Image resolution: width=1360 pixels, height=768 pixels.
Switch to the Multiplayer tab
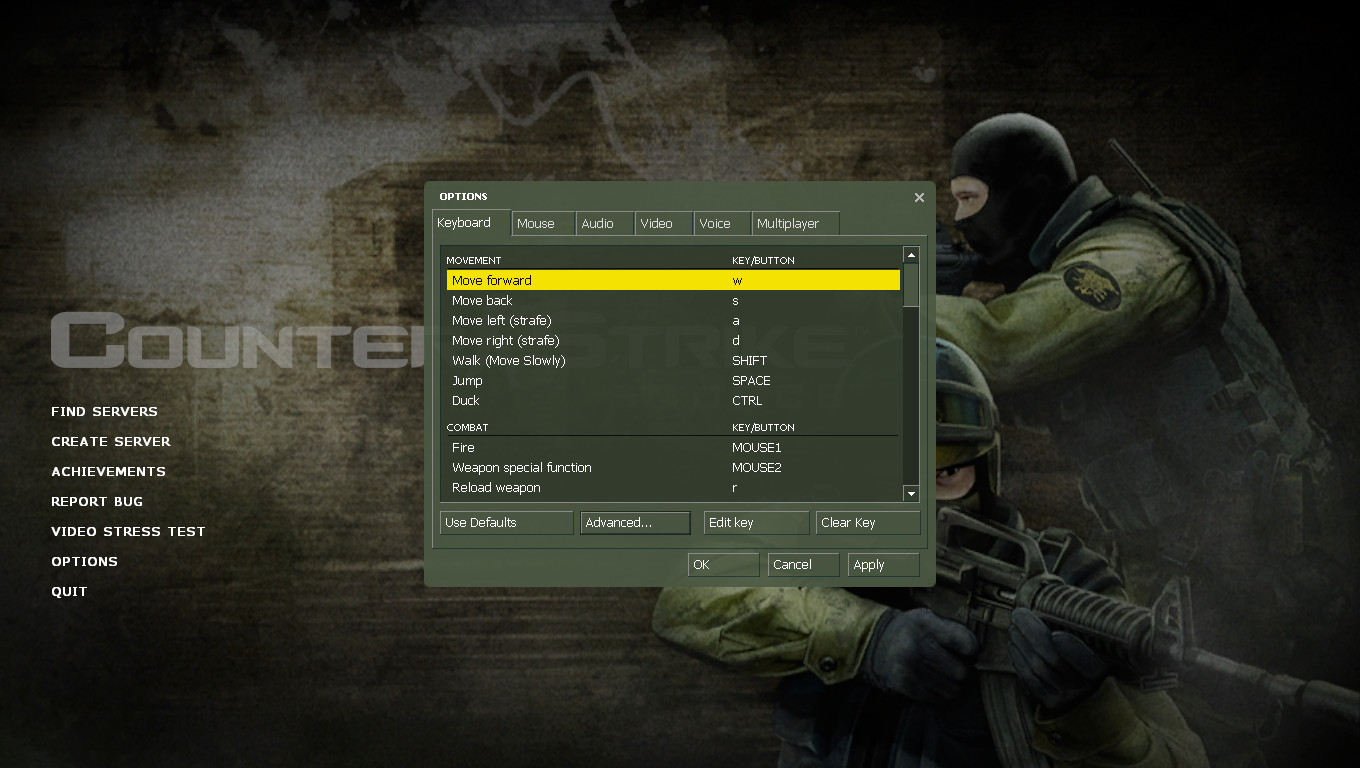tap(793, 223)
